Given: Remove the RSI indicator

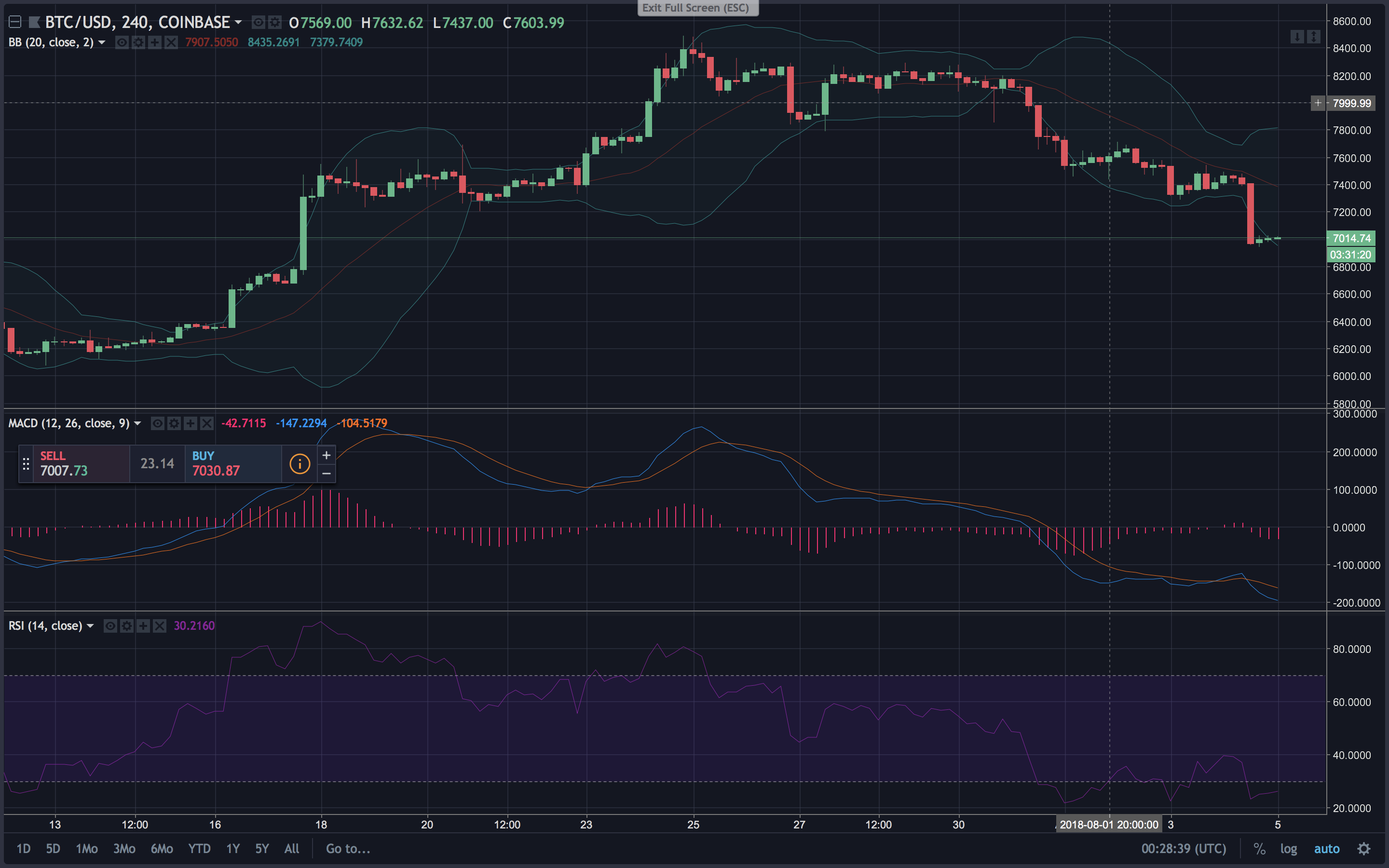Looking at the screenshot, I should (160, 626).
